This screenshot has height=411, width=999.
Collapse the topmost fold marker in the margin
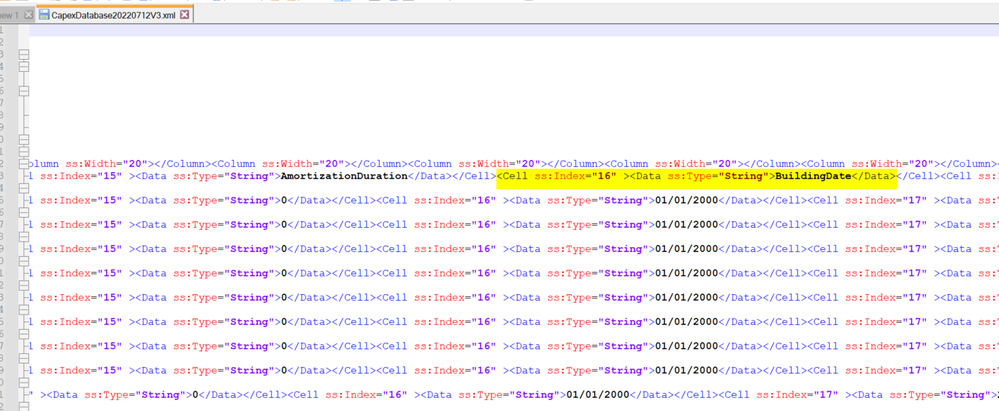(22, 53)
